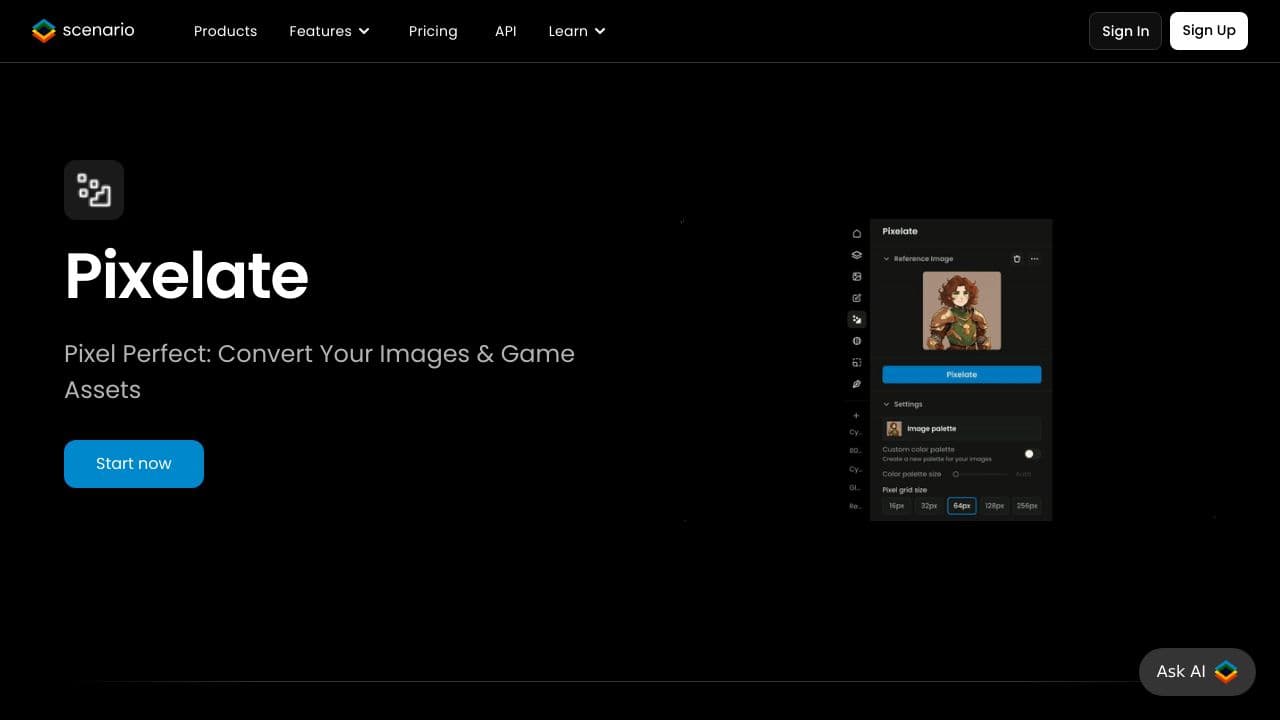Click the Pixelate feature icon above the heading
The width and height of the screenshot is (1280, 720).
(x=94, y=190)
